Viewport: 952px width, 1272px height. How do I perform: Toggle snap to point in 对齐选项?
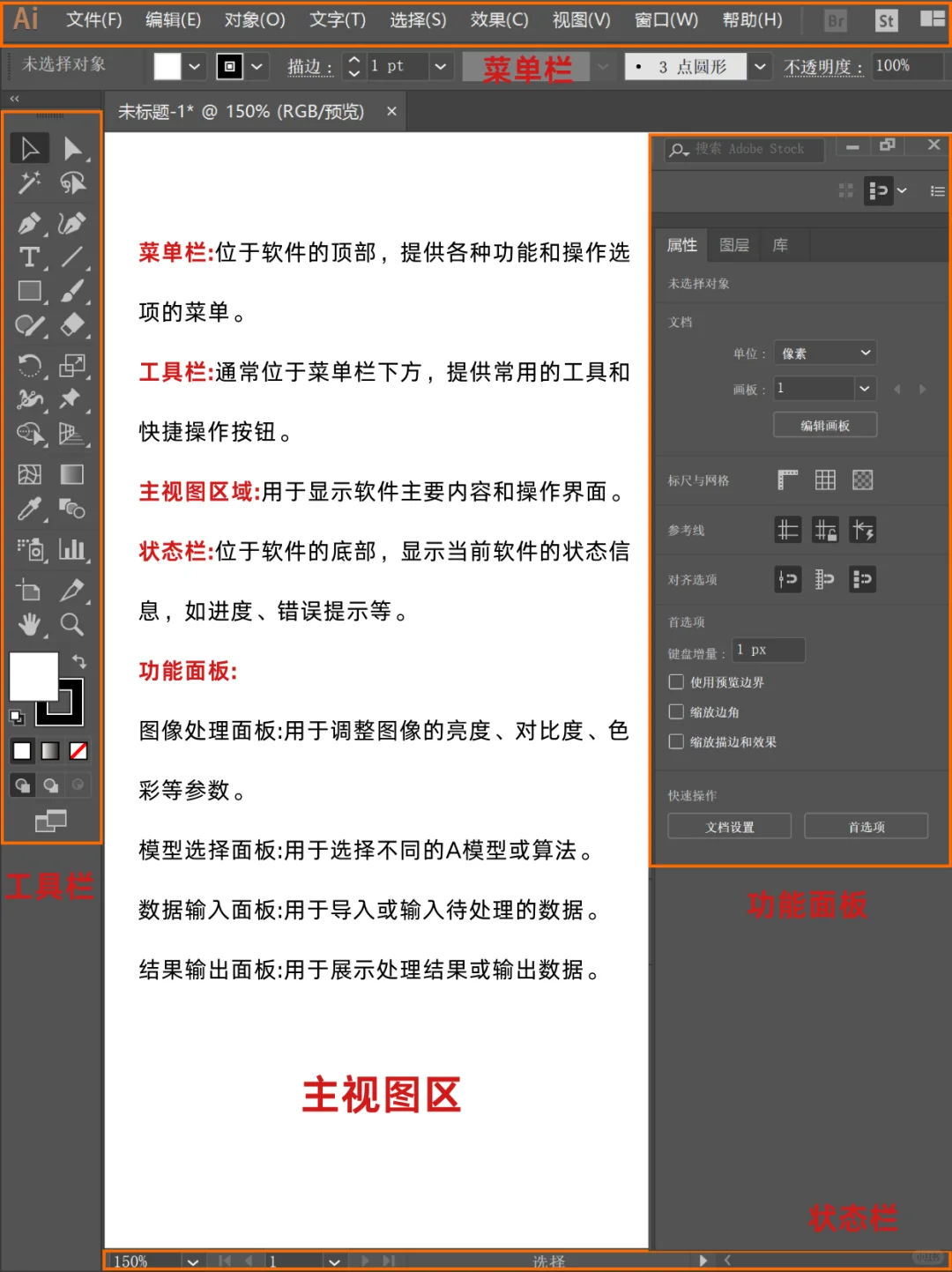787,579
